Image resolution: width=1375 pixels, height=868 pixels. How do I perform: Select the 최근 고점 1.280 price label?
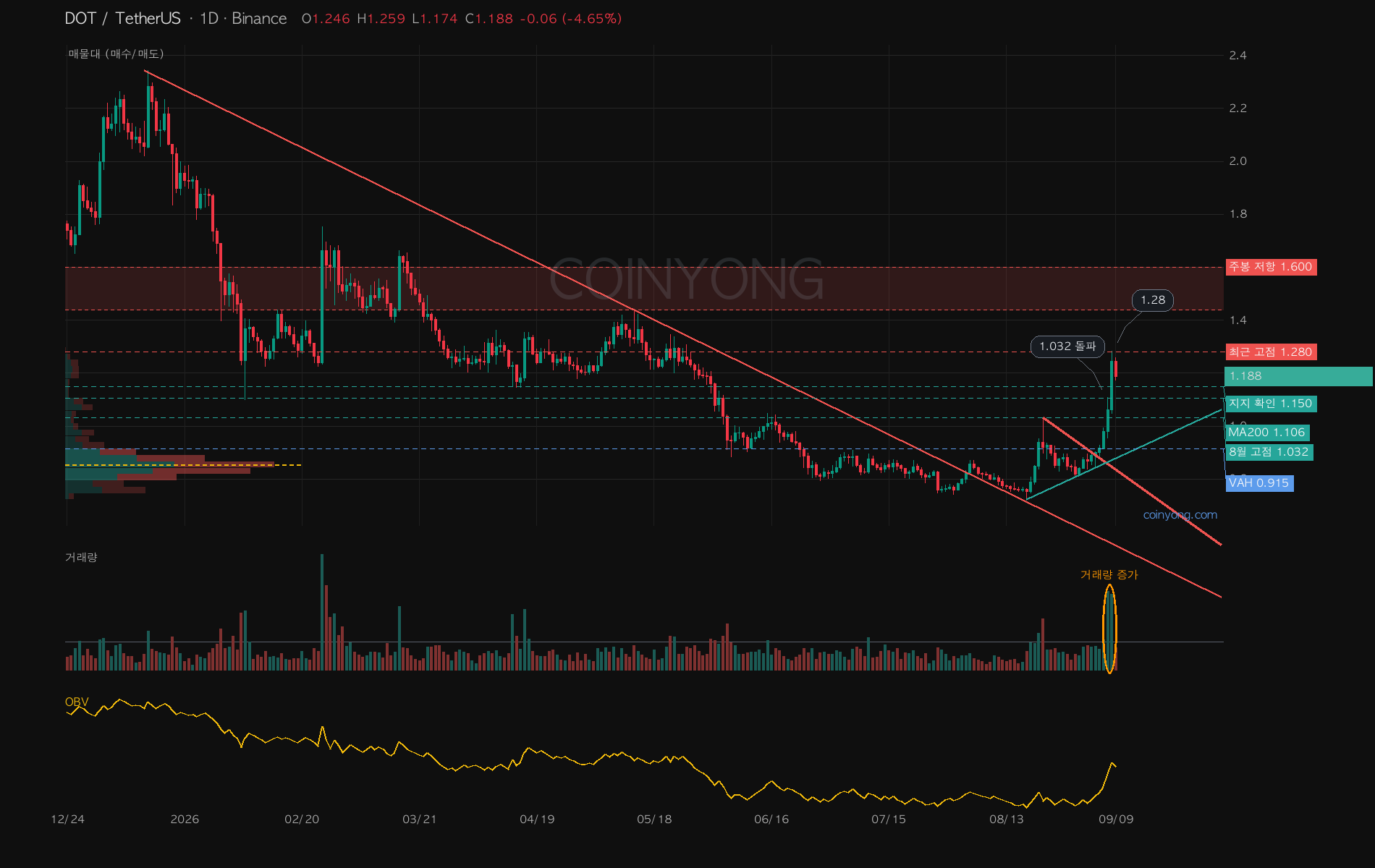[1271, 352]
